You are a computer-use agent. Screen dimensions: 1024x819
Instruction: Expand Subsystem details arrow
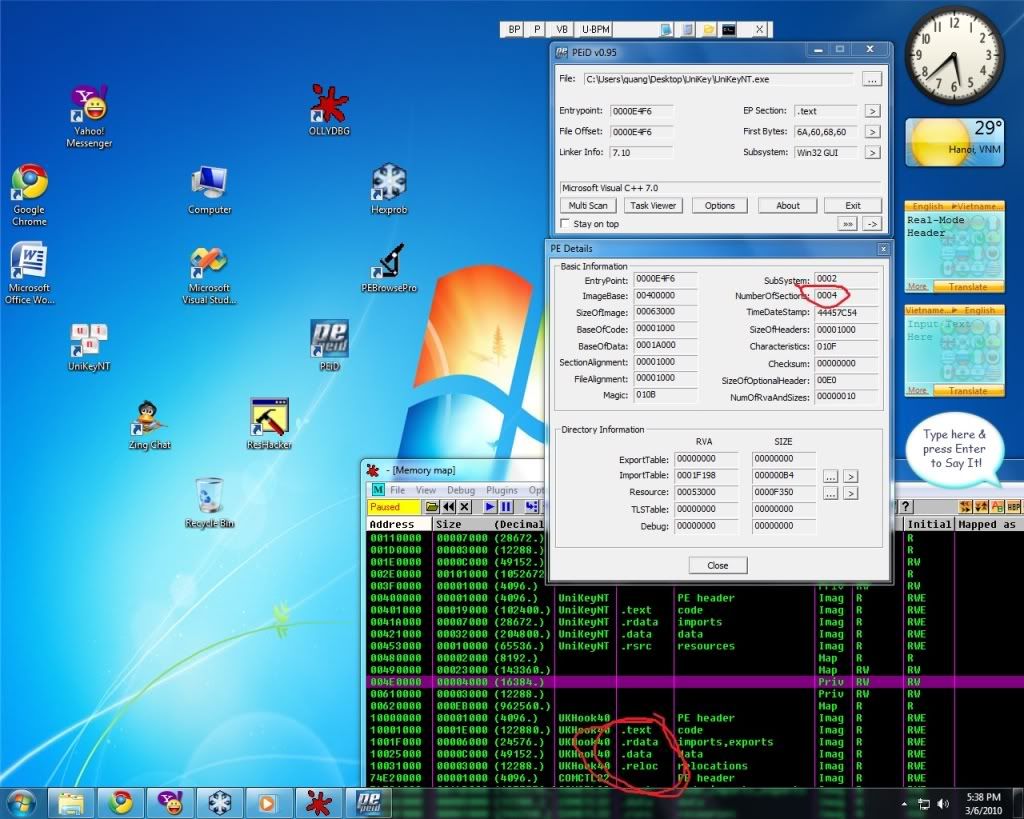872,152
